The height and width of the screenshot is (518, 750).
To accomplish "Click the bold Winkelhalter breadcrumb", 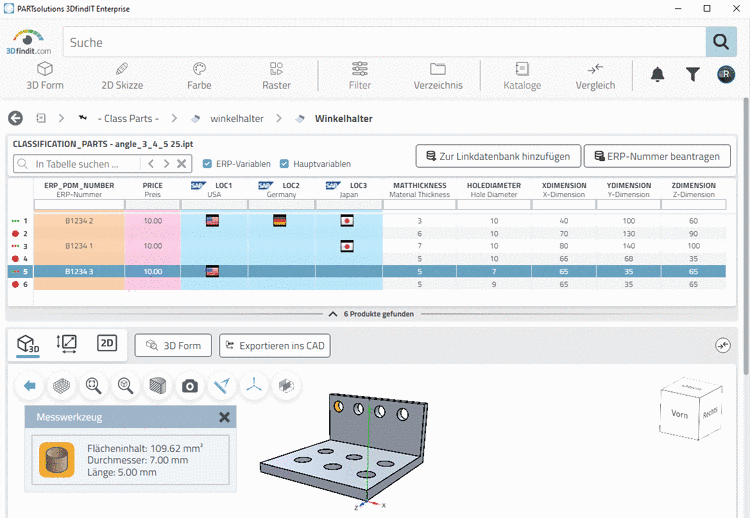I will click(343, 118).
